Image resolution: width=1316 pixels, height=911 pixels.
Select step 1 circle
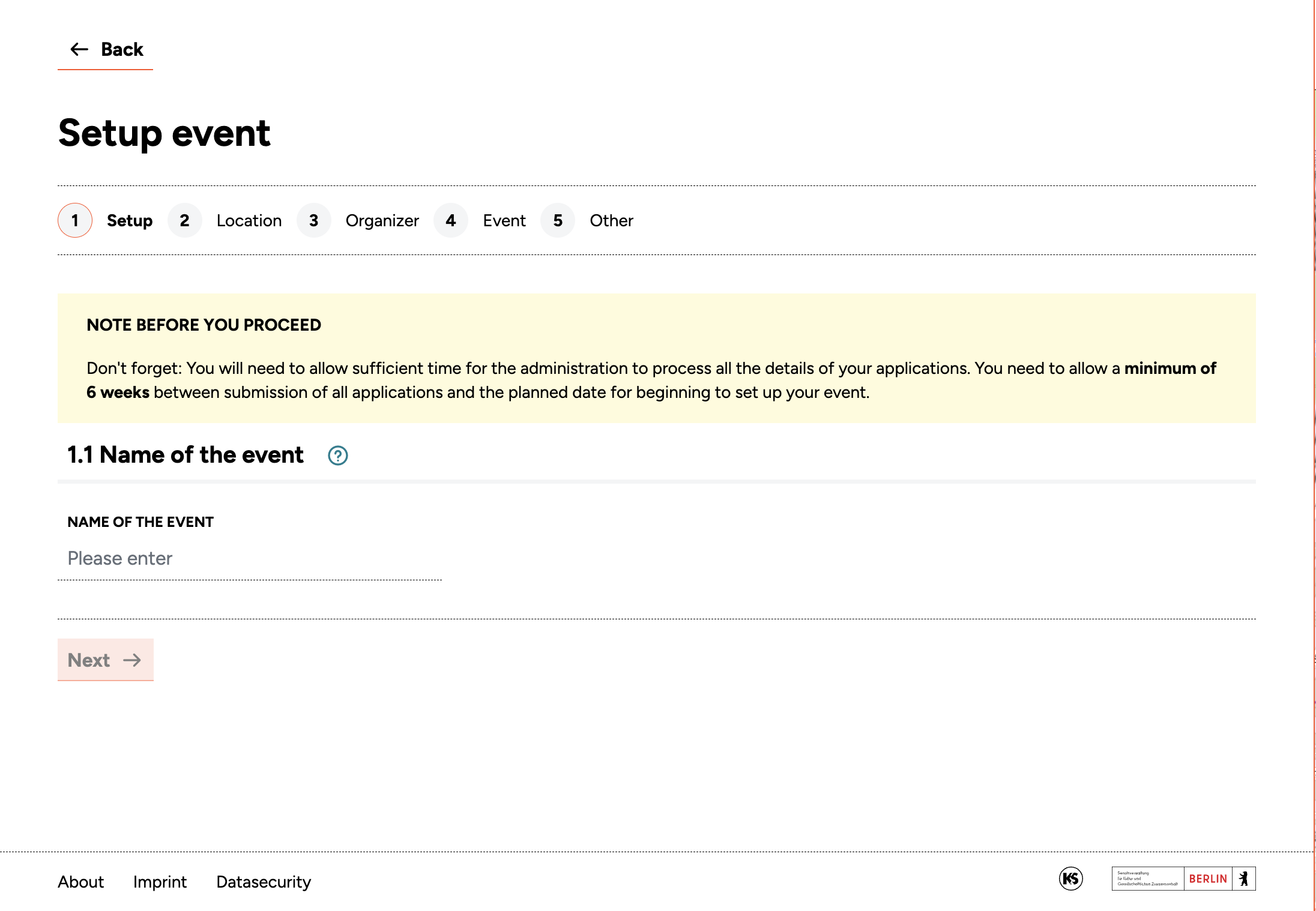(x=75, y=221)
